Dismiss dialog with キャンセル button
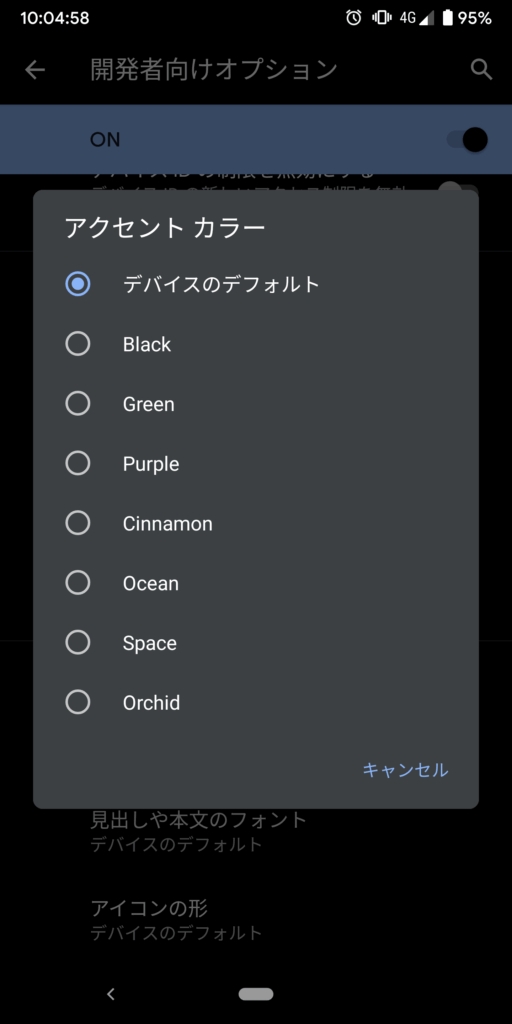Image resolution: width=512 pixels, height=1024 pixels. (x=406, y=770)
